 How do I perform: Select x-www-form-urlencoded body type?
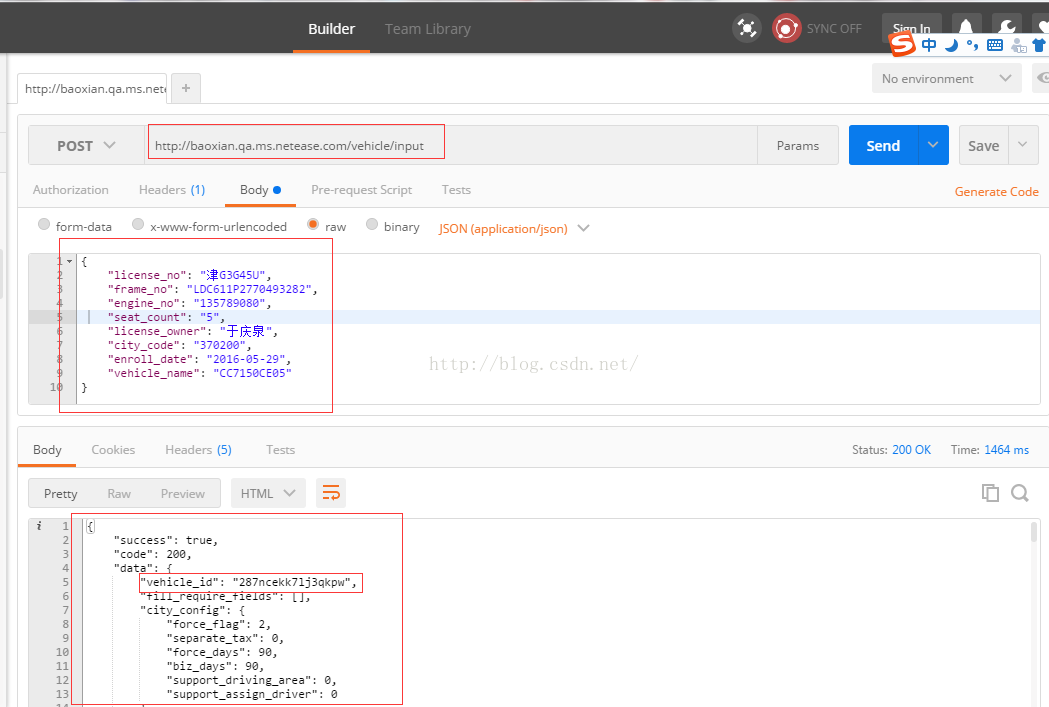[138, 224]
